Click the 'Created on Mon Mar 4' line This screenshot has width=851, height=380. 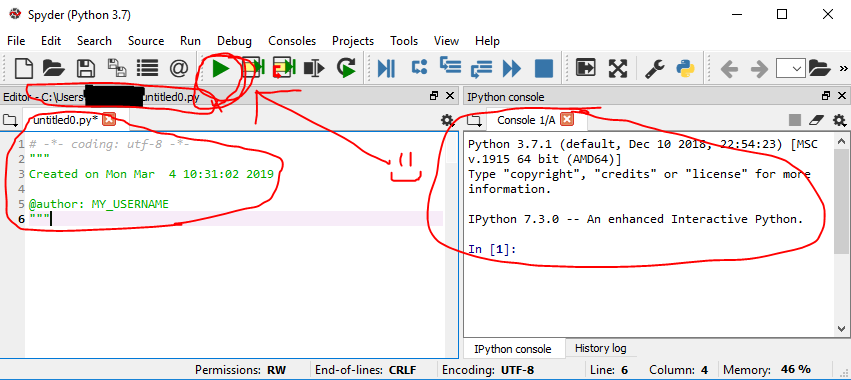pos(151,174)
